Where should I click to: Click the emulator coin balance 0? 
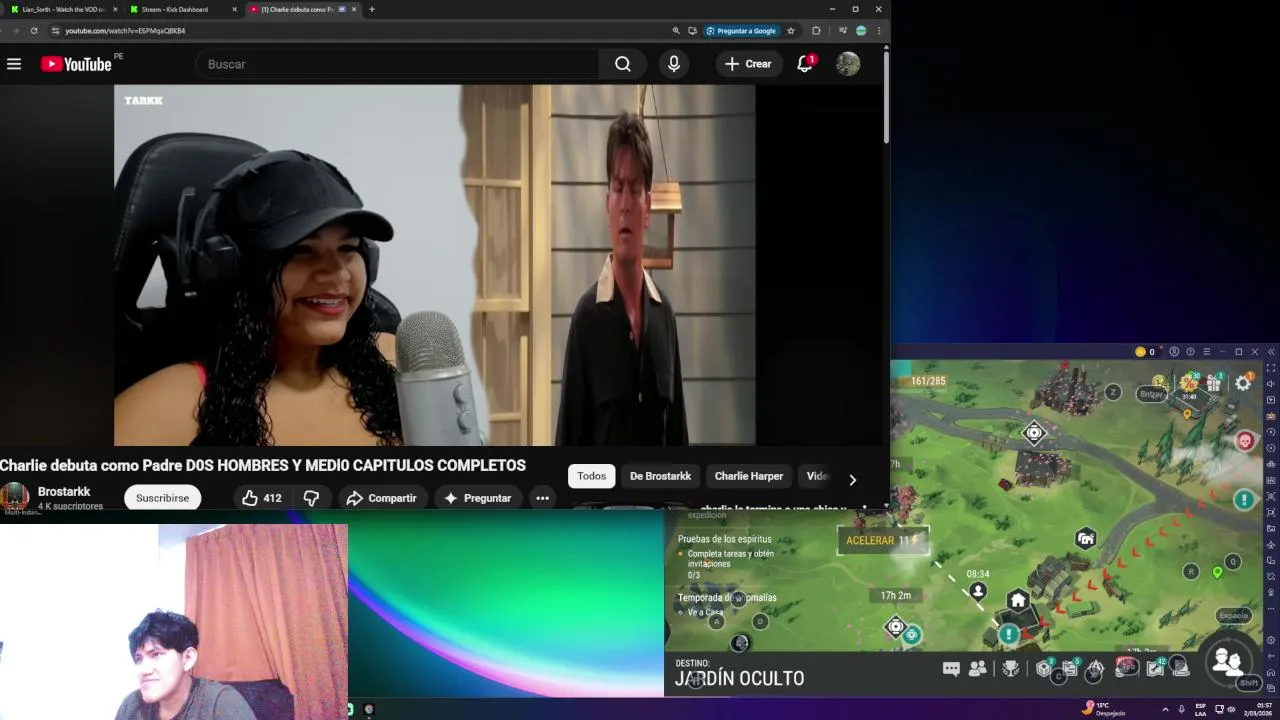pyautogui.click(x=1145, y=352)
